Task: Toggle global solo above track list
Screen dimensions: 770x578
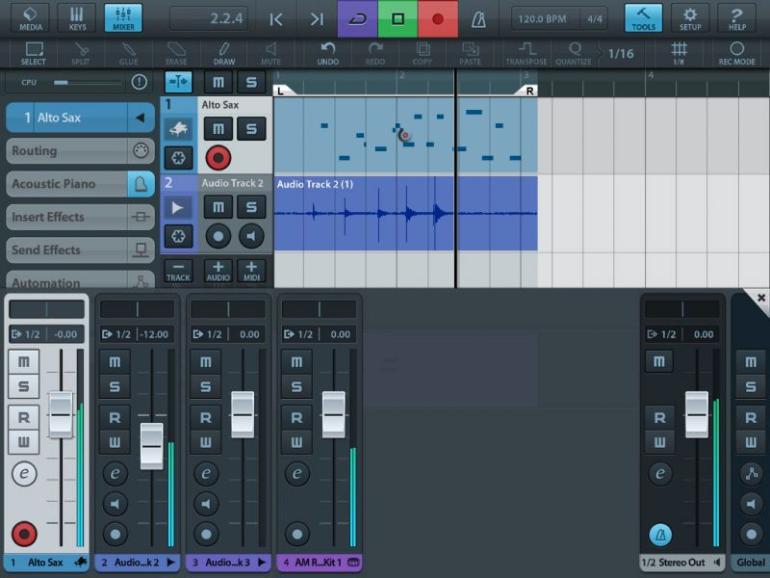Action: pyautogui.click(x=251, y=82)
